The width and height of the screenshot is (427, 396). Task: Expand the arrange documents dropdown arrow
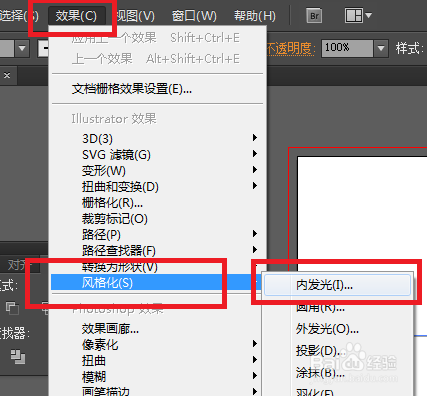point(368,15)
